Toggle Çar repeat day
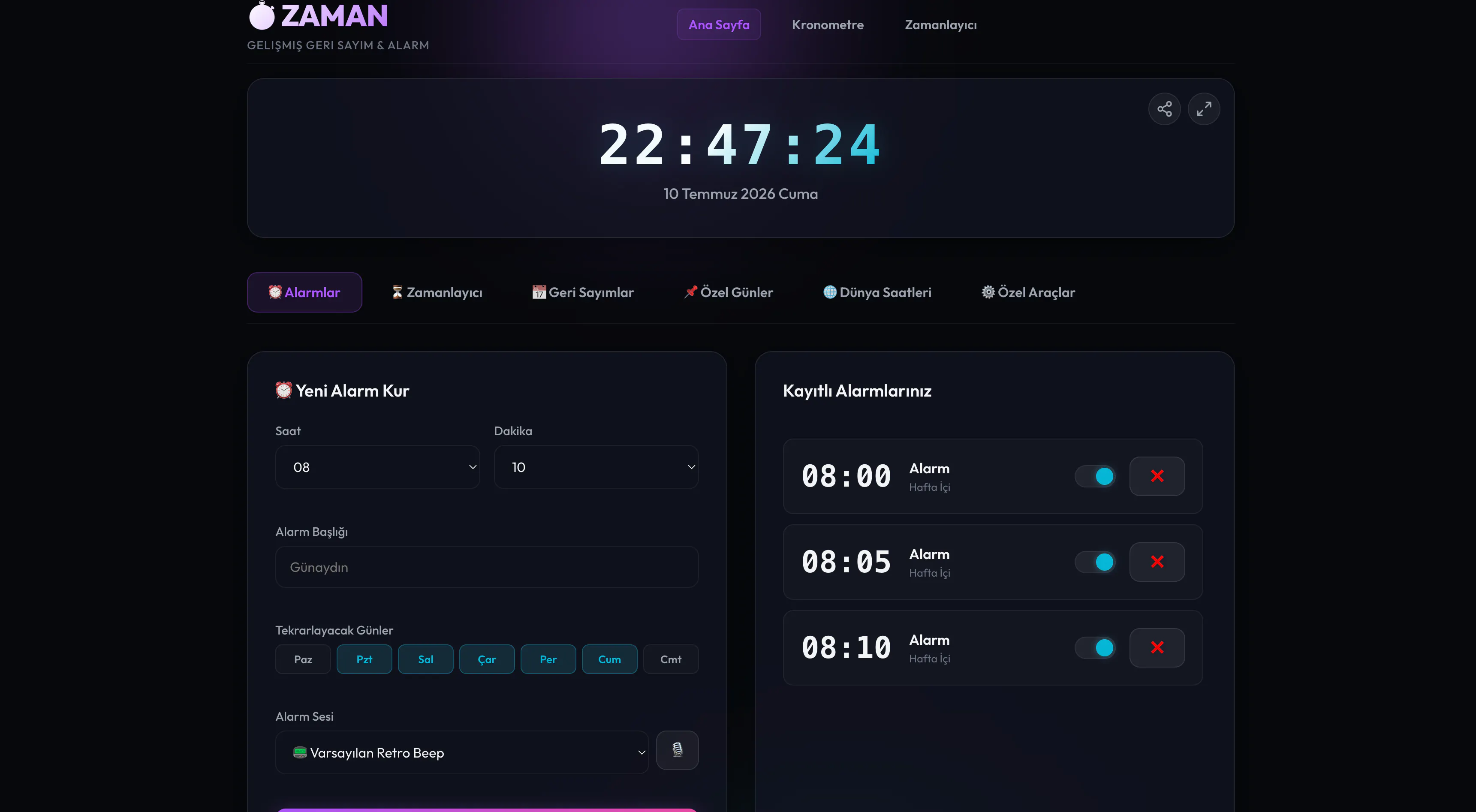The image size is (1476, 812). 487,659
